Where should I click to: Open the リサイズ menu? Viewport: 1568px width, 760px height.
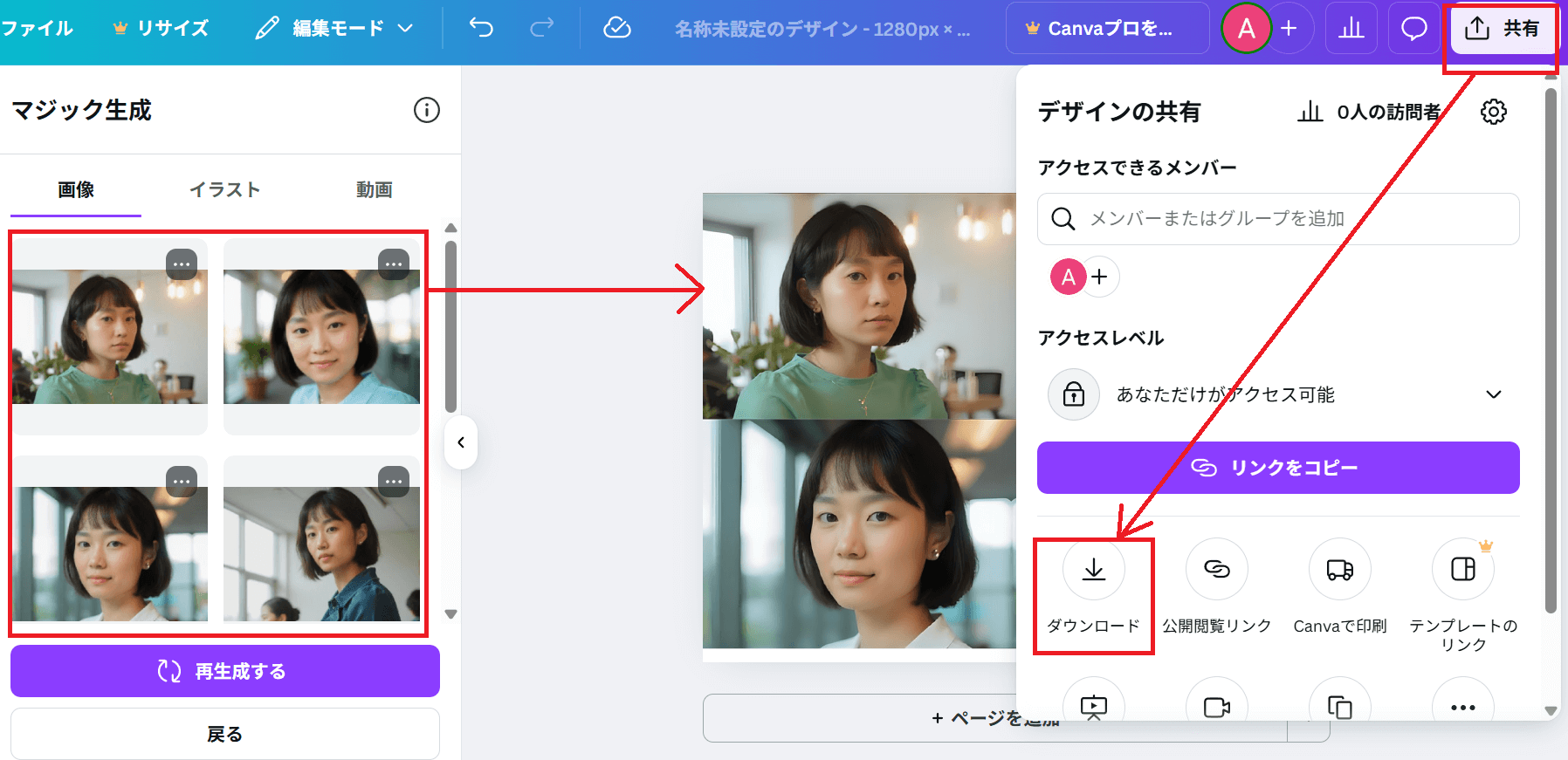point(162,28)
